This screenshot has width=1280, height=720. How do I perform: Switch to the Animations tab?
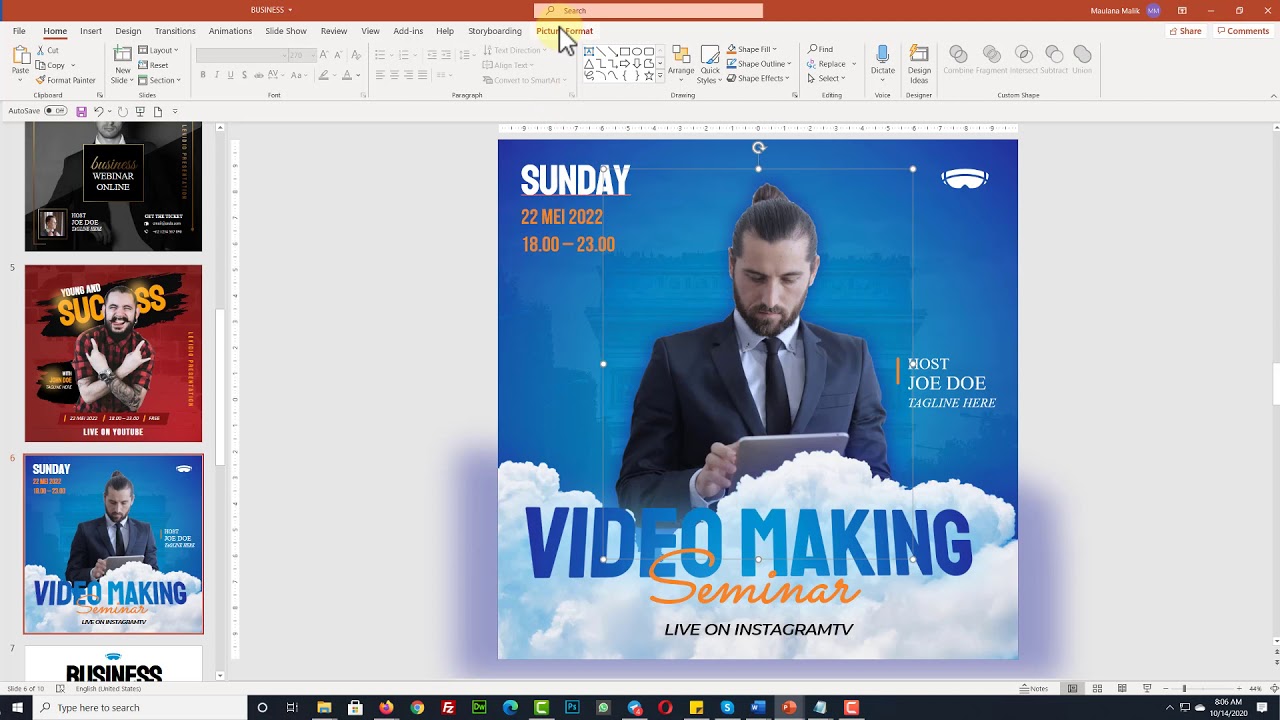(230, 31)
